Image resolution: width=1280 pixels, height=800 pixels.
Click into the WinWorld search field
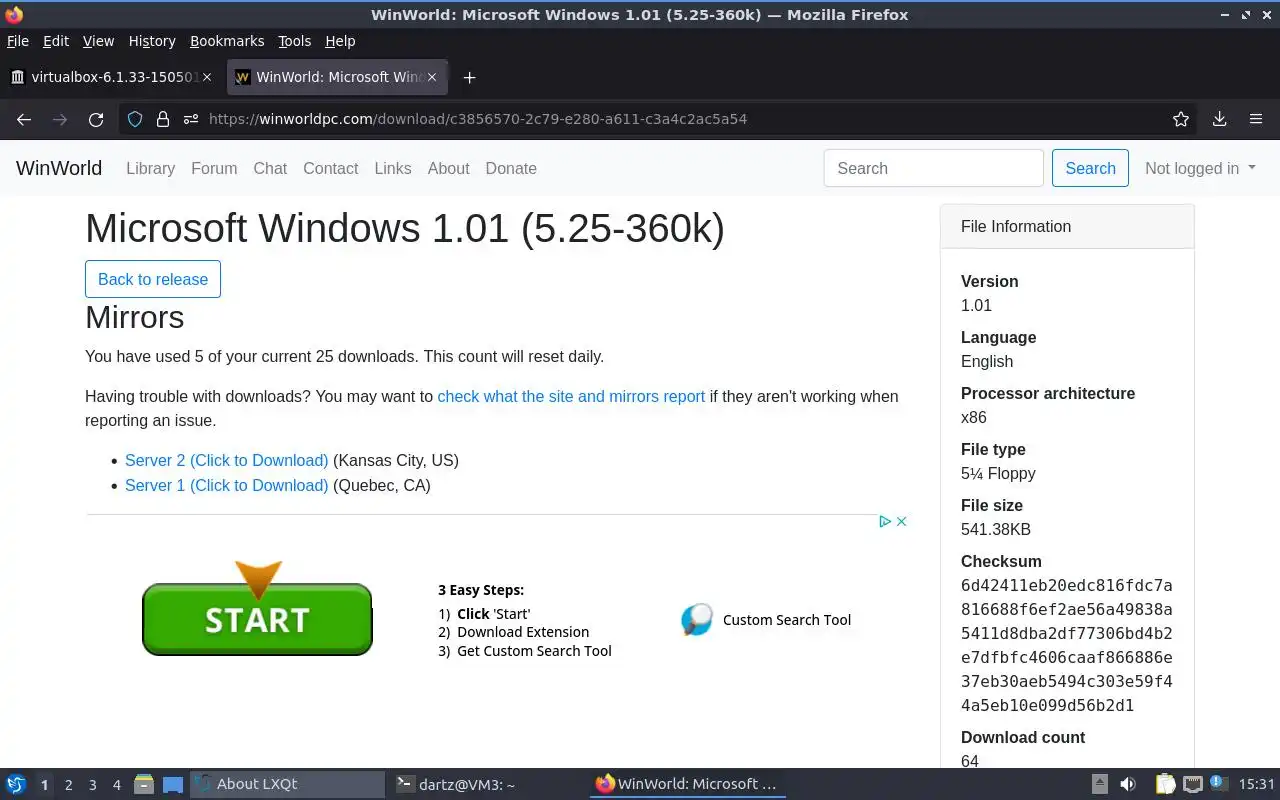pos(934,168)
